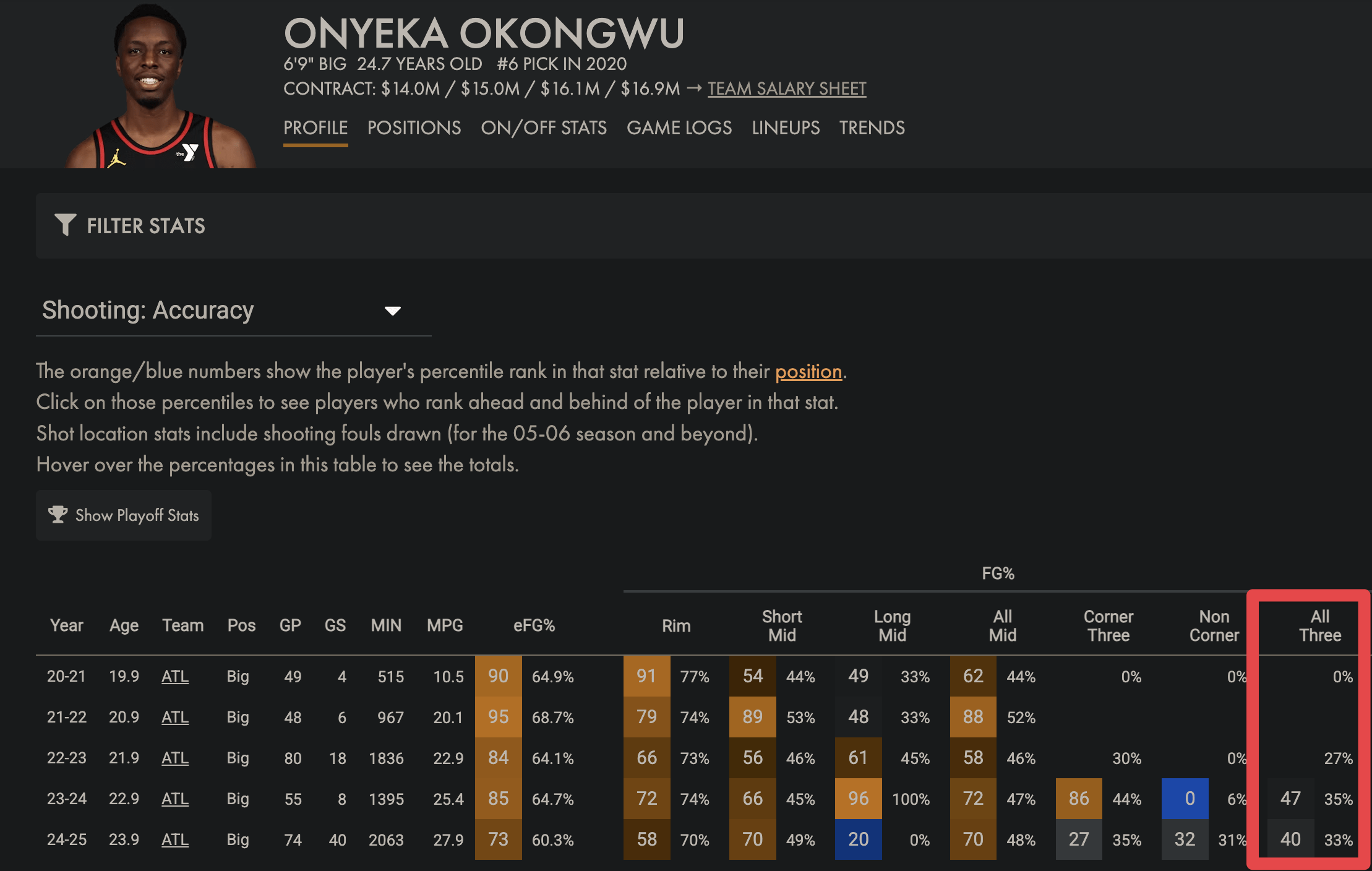Open the ATL link in the 24-25 row
Image resolution: width=1372 pixels, height=871 pixels.
[175, 840]
